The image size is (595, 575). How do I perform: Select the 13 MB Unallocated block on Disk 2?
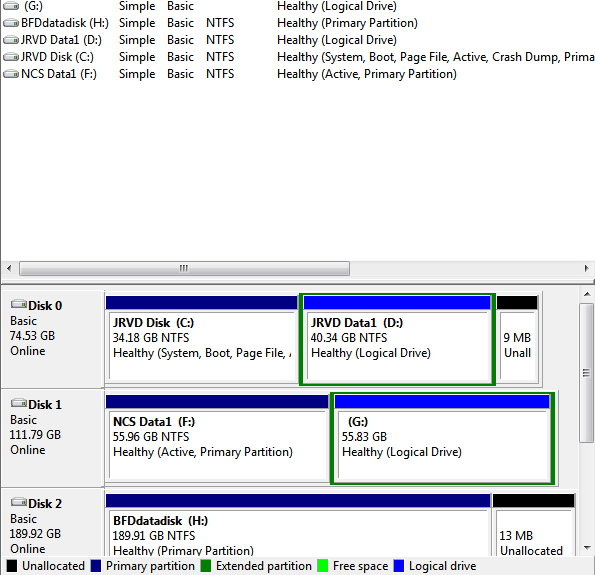pyautogui.click(x=534, y=525)
